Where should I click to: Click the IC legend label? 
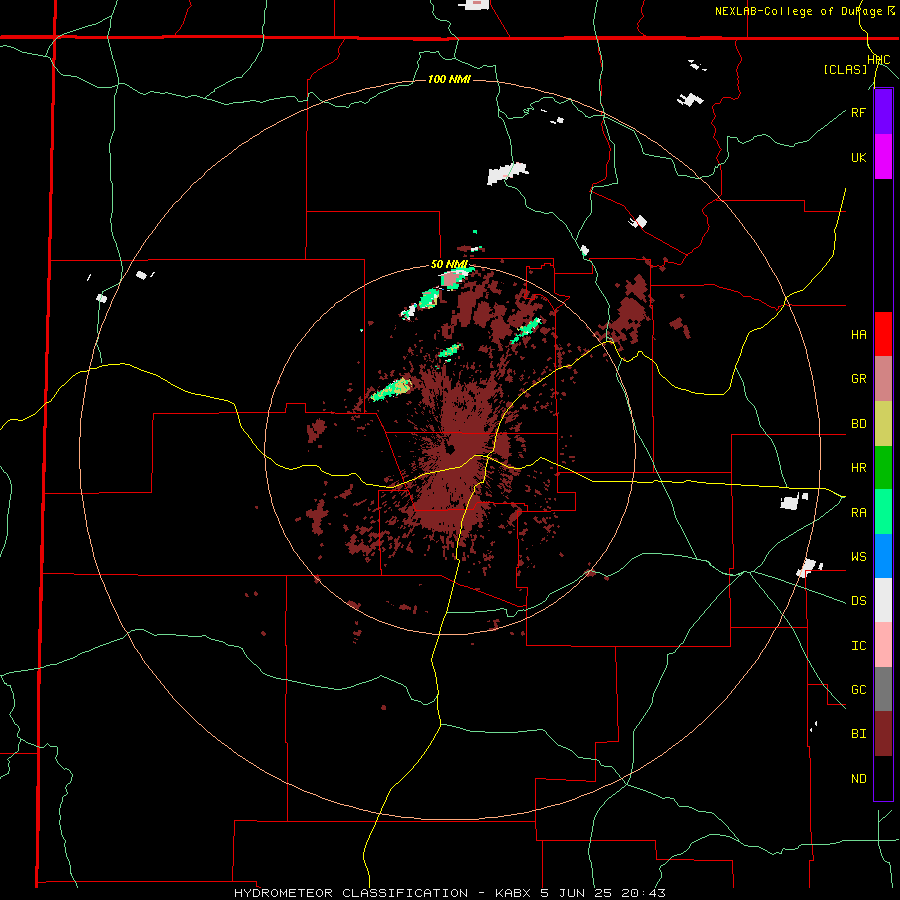coord(858,646)
